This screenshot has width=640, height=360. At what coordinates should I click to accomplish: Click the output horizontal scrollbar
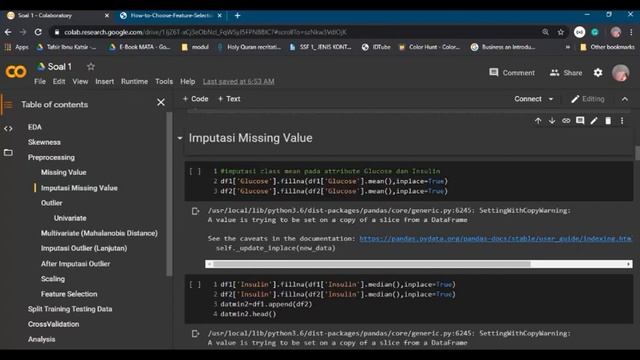419,264
